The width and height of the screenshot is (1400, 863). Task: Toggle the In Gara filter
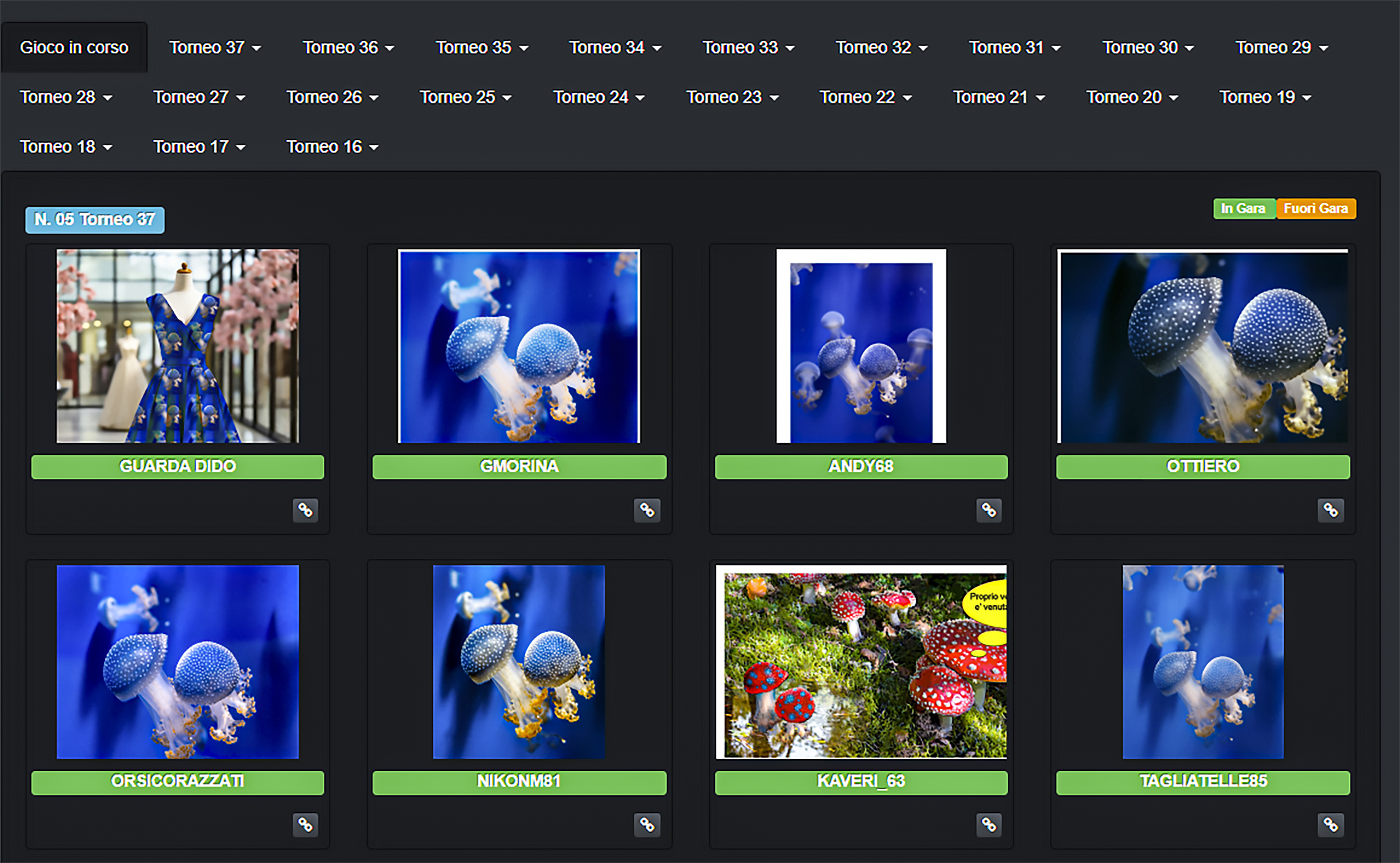coord(1244,208)
